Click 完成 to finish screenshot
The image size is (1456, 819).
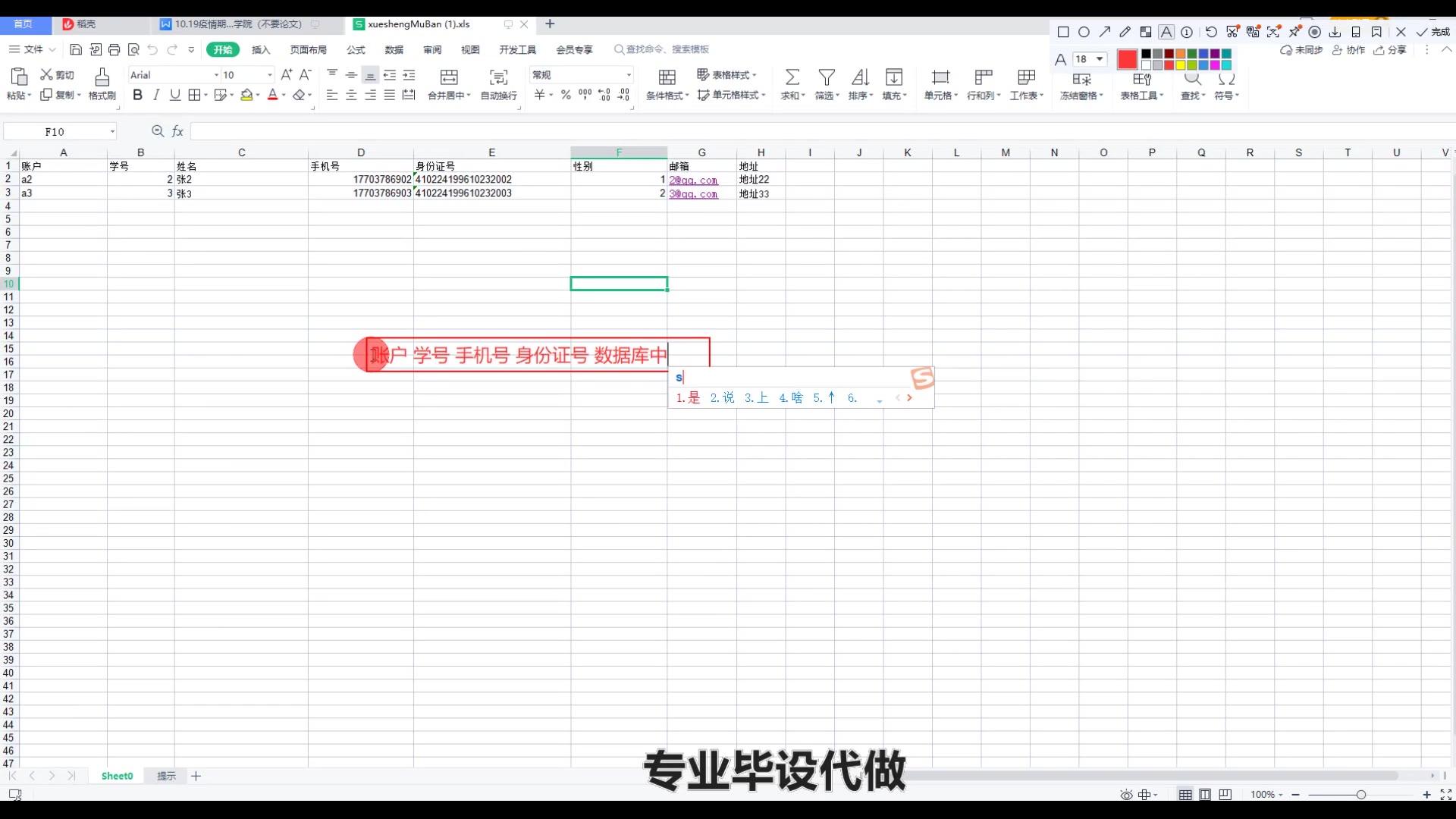tap(1432, 32)
